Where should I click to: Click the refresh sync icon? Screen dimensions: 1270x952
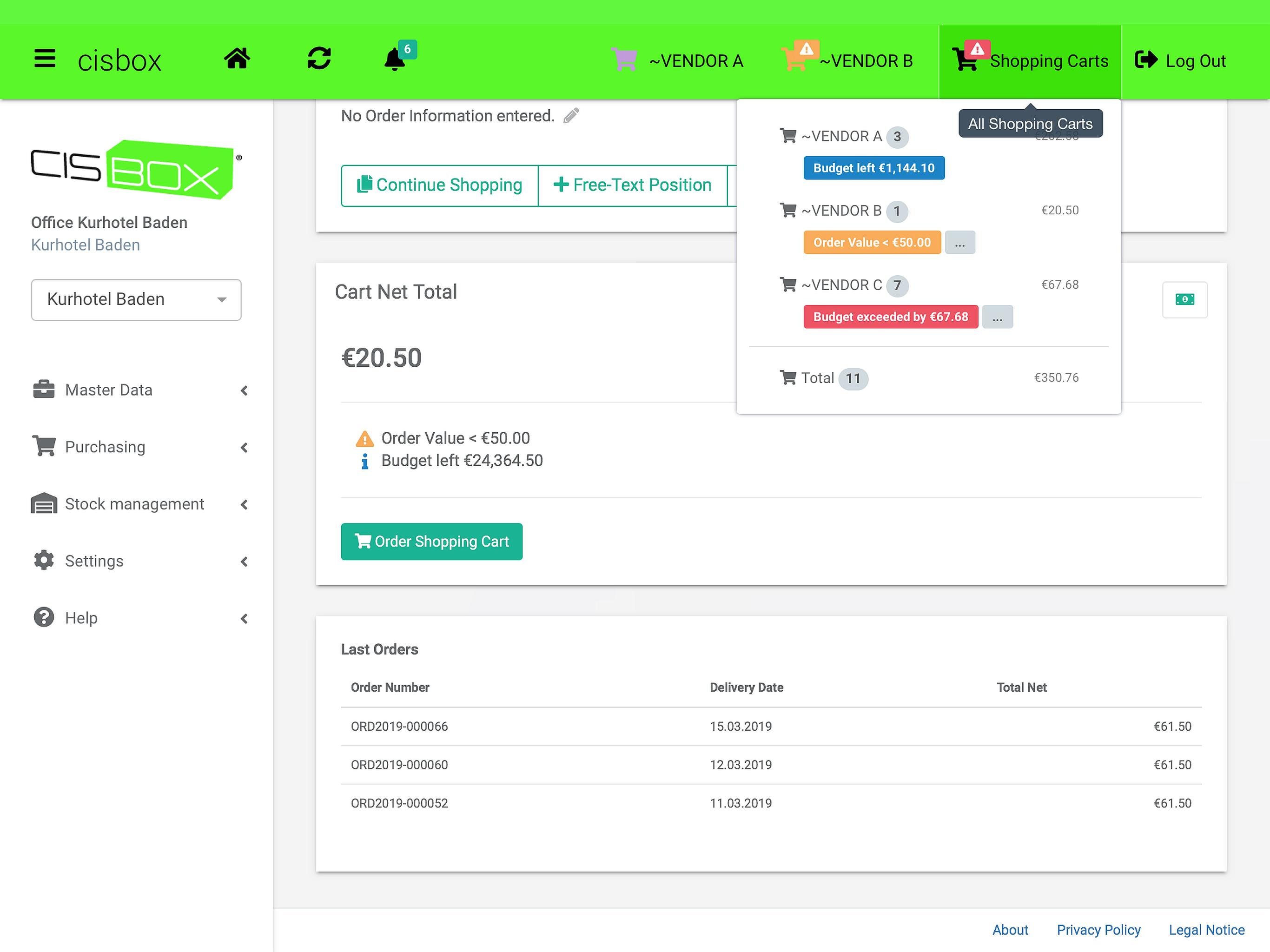(x=318, y=58)
